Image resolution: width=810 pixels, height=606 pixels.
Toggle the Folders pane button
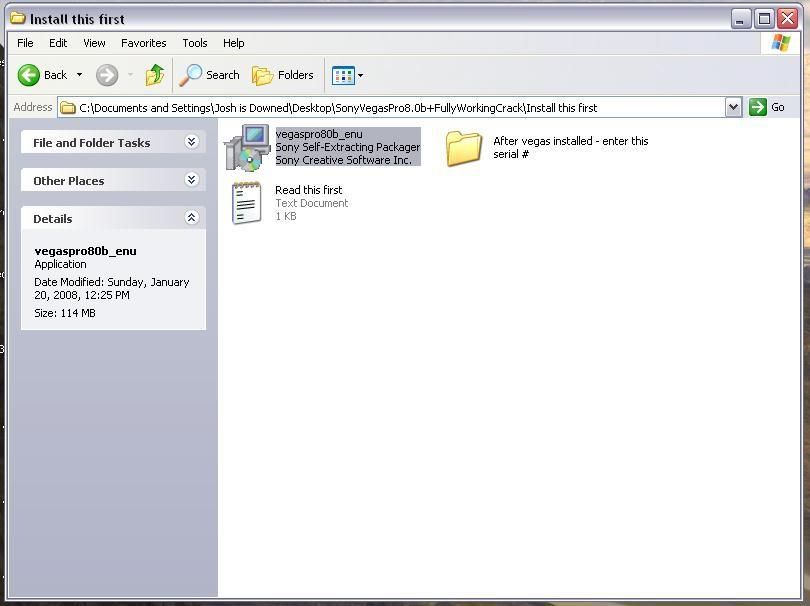pos(283,75)
